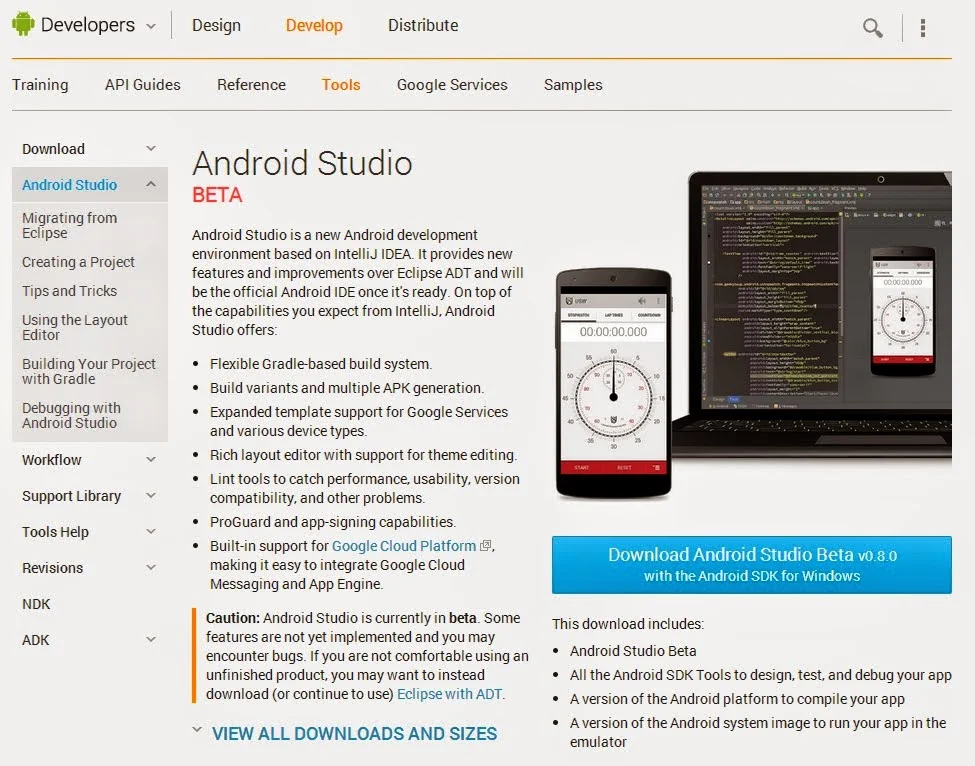
Task: Follow the Eclipse with ADT link
Action: pos(449,694)
